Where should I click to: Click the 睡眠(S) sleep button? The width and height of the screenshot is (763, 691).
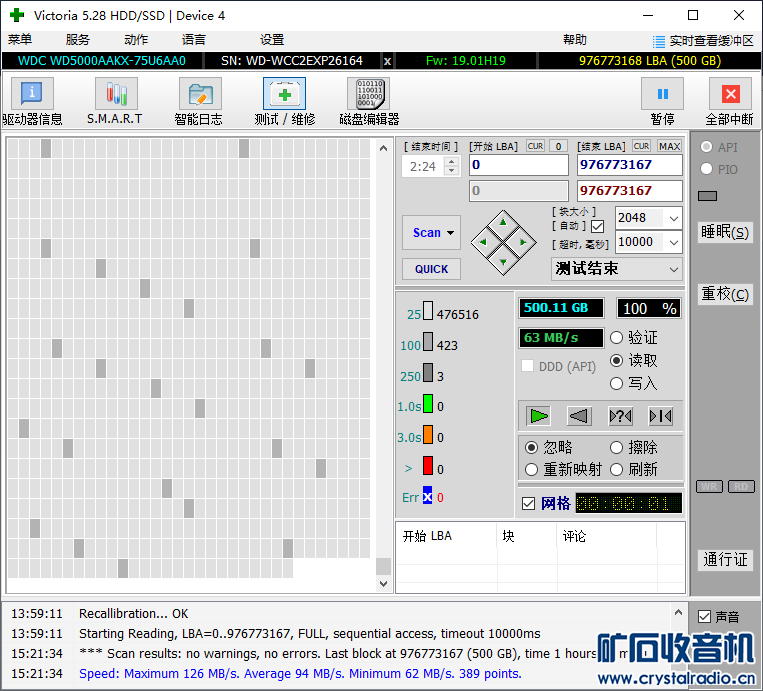click(725, 232)
